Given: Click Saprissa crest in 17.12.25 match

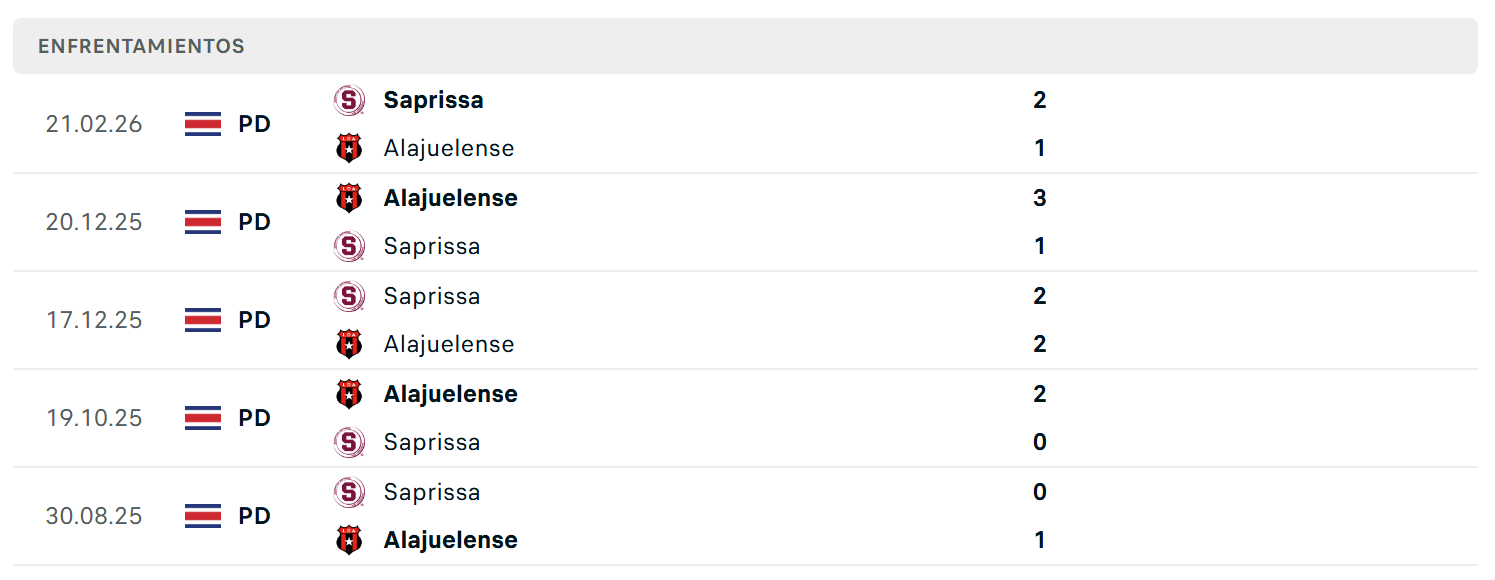Looking at the screenshot, I should coord(349,296).
